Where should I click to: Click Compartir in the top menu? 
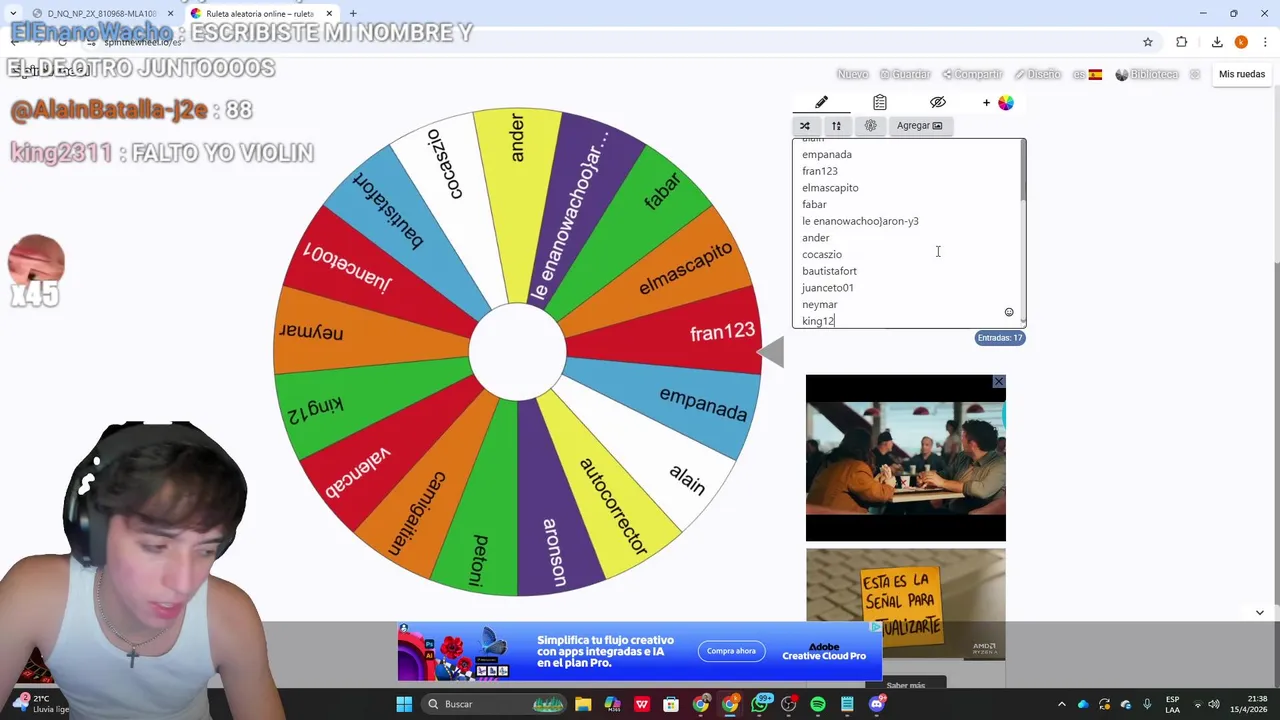tap(972, 74)
